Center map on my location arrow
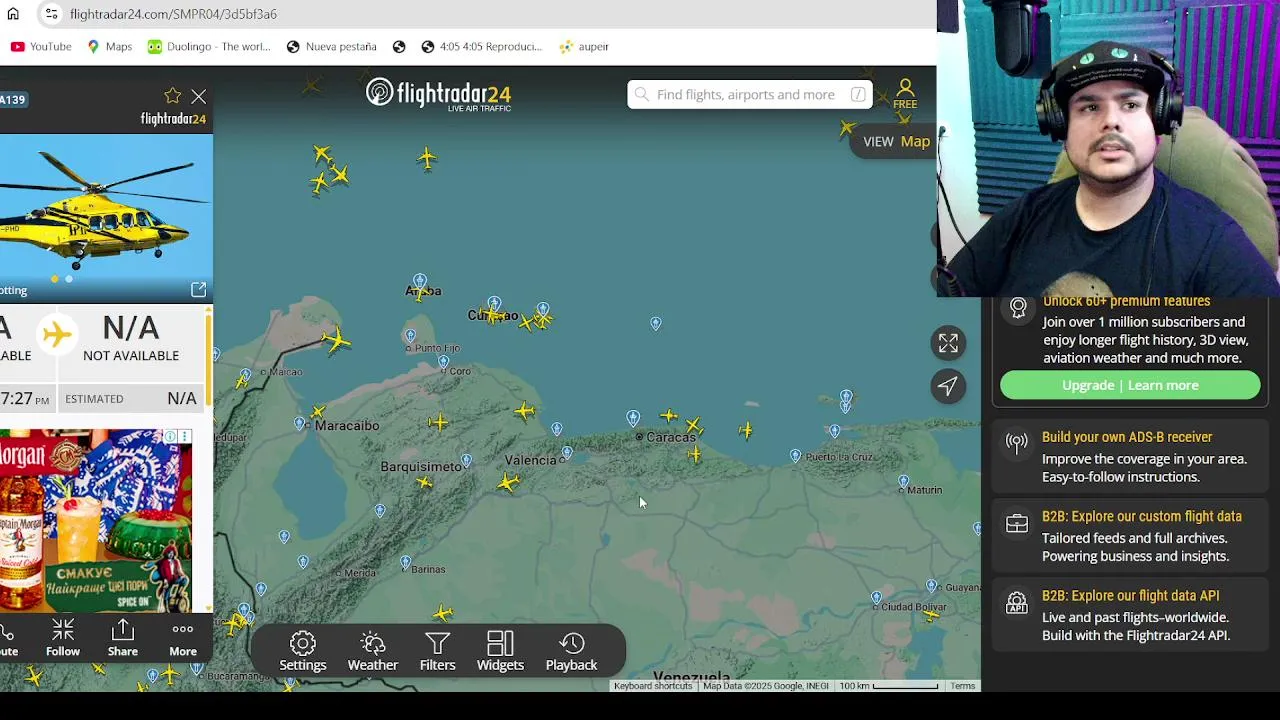The image size is (1280, 720). point(948,386)
